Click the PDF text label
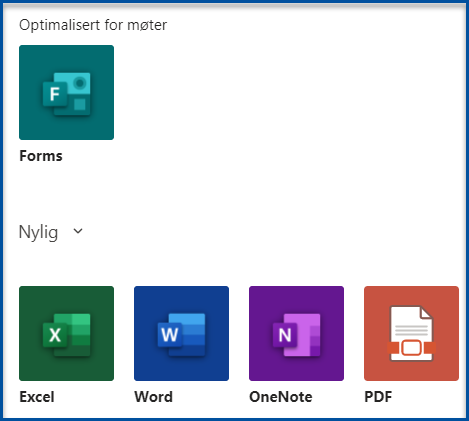The height and width of the screenshot is (421, 469). [378, 397]
